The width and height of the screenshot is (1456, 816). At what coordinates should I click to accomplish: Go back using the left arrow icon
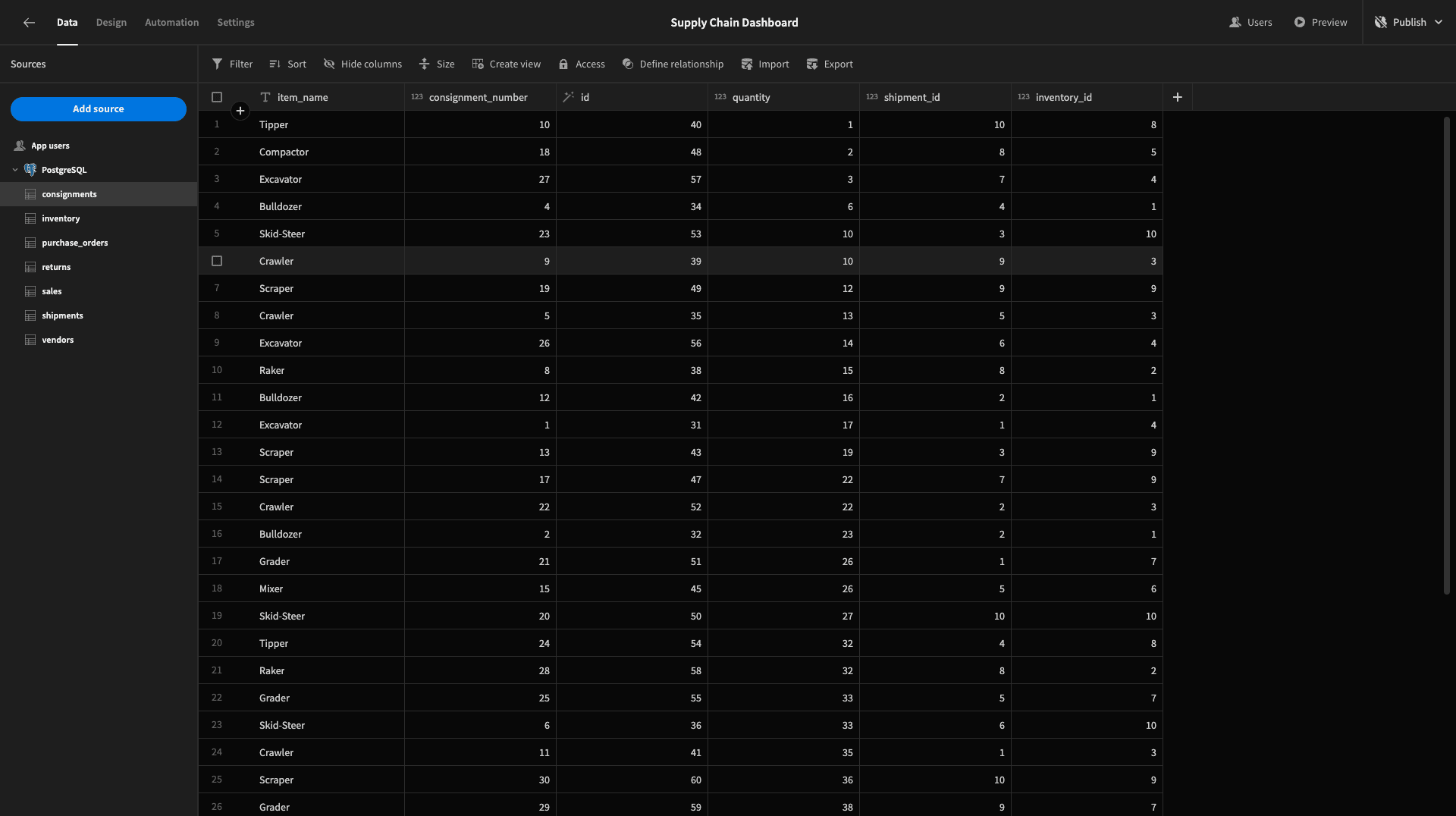click(x=29, y=23)
